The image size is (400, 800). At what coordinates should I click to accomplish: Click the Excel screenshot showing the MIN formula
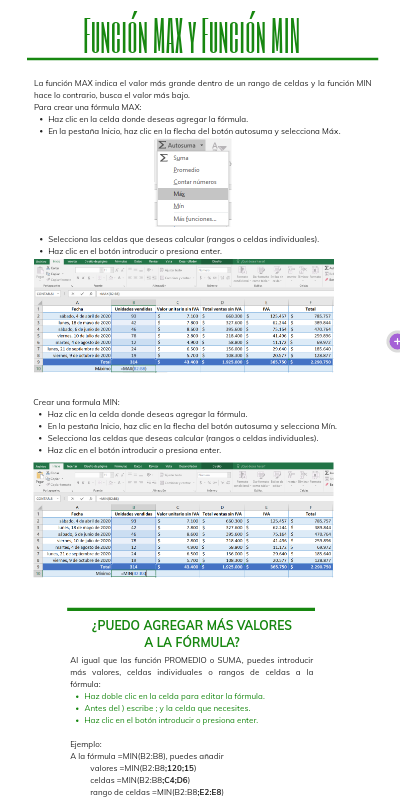coord(184,520)
